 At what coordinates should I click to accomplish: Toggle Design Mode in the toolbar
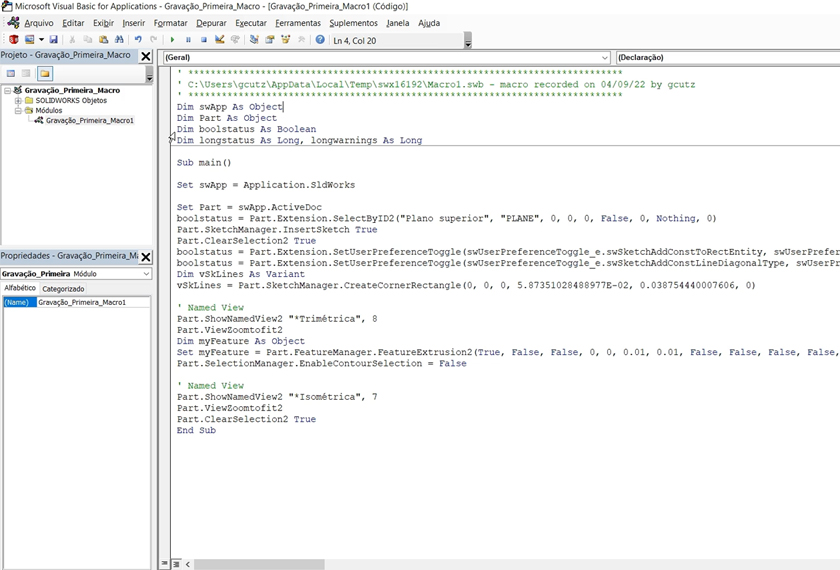(x=219, y=40)
